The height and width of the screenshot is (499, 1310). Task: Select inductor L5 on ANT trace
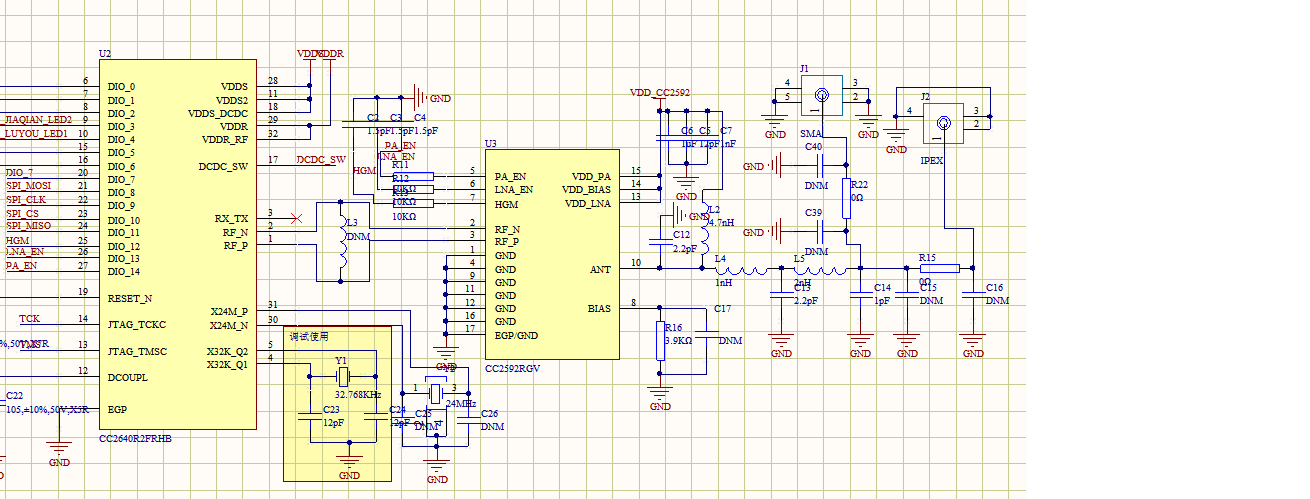click(x=820, y=268)
